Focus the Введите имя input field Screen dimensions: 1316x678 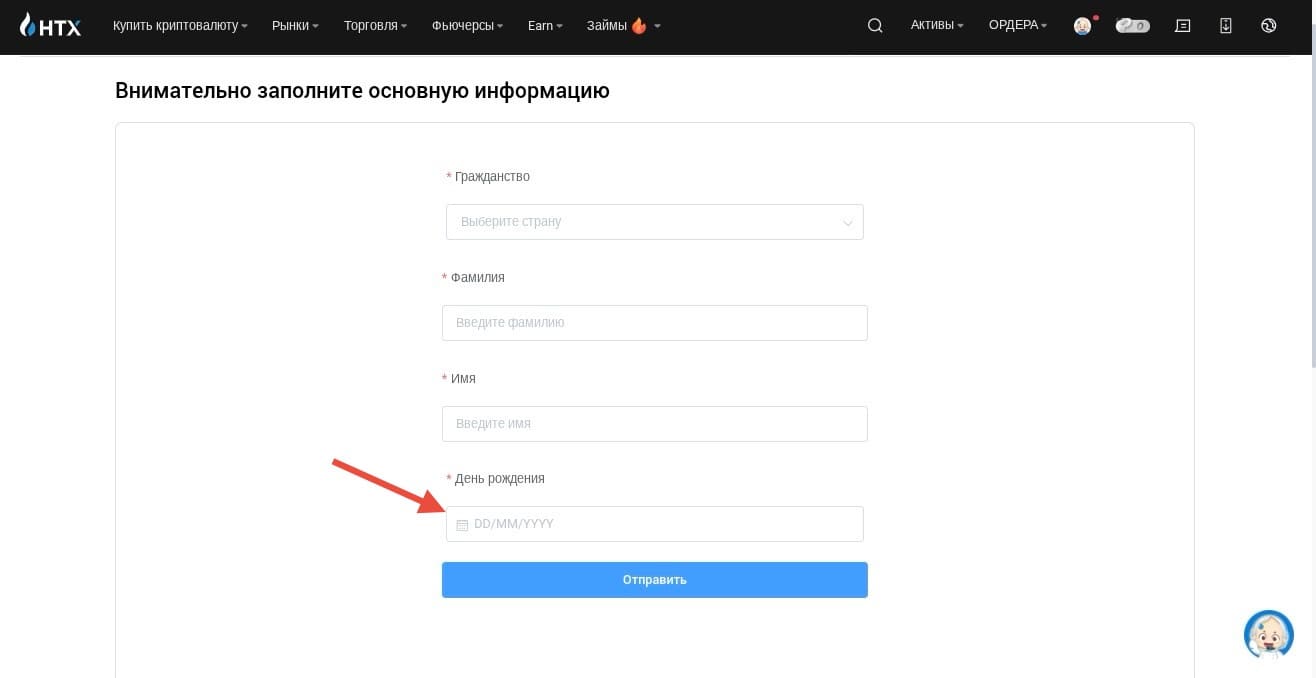tap(655, 424)
